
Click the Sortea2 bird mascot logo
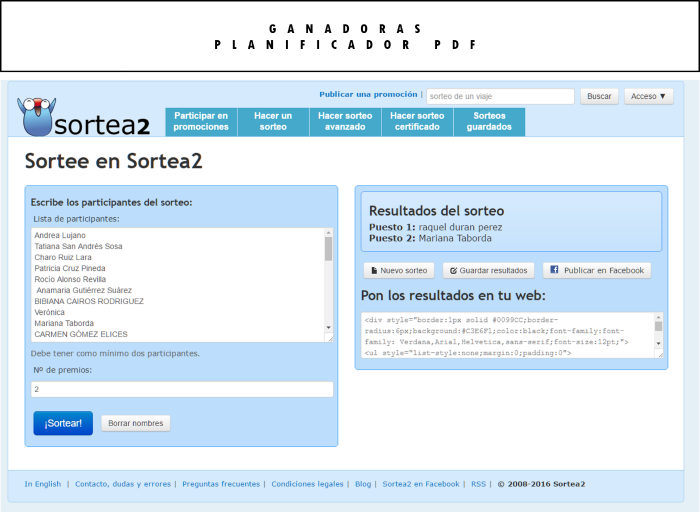coord(37,116)
